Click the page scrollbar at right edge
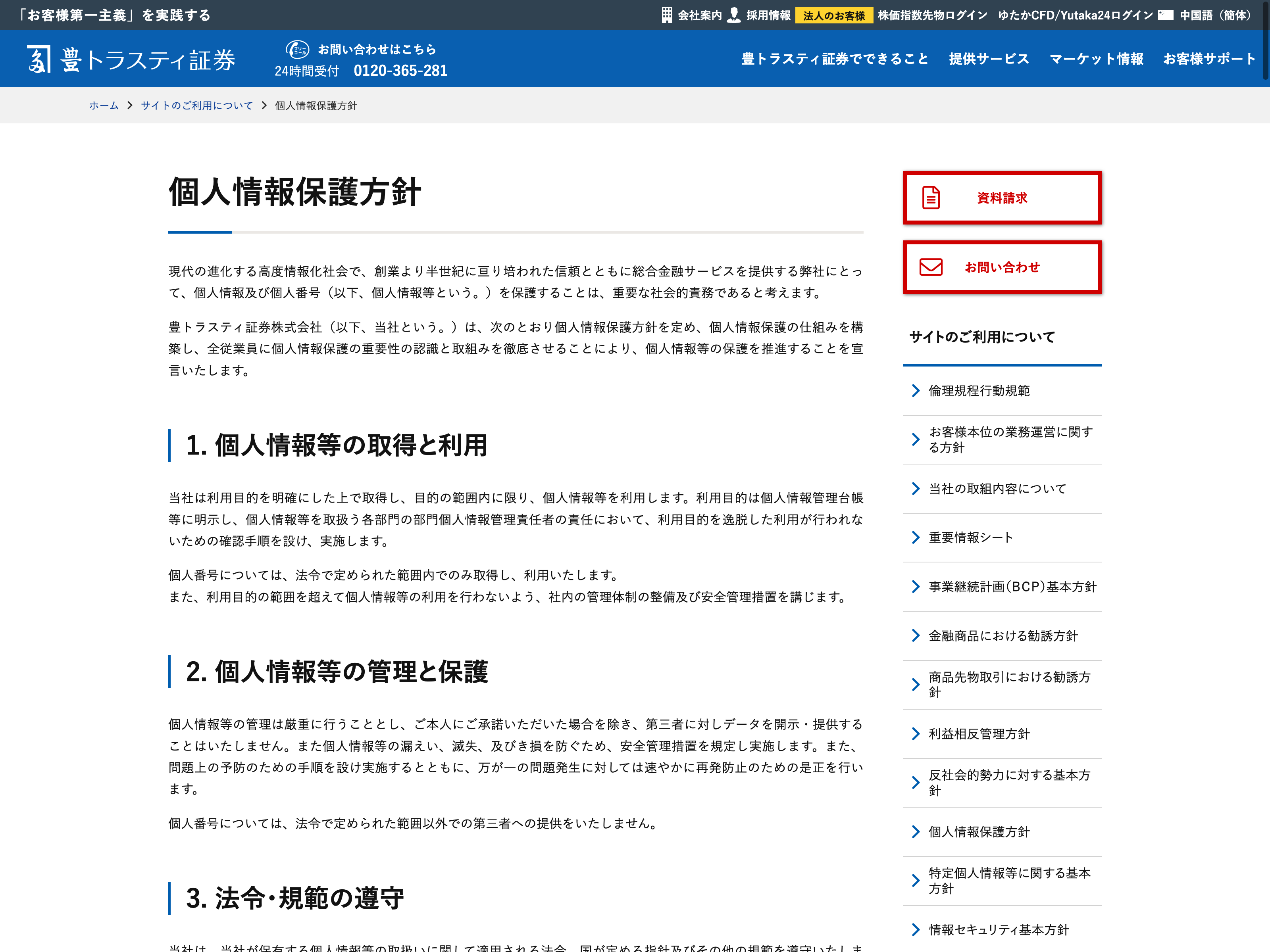This screenshot has height=952, width=1270. [x=1266, y=40]
